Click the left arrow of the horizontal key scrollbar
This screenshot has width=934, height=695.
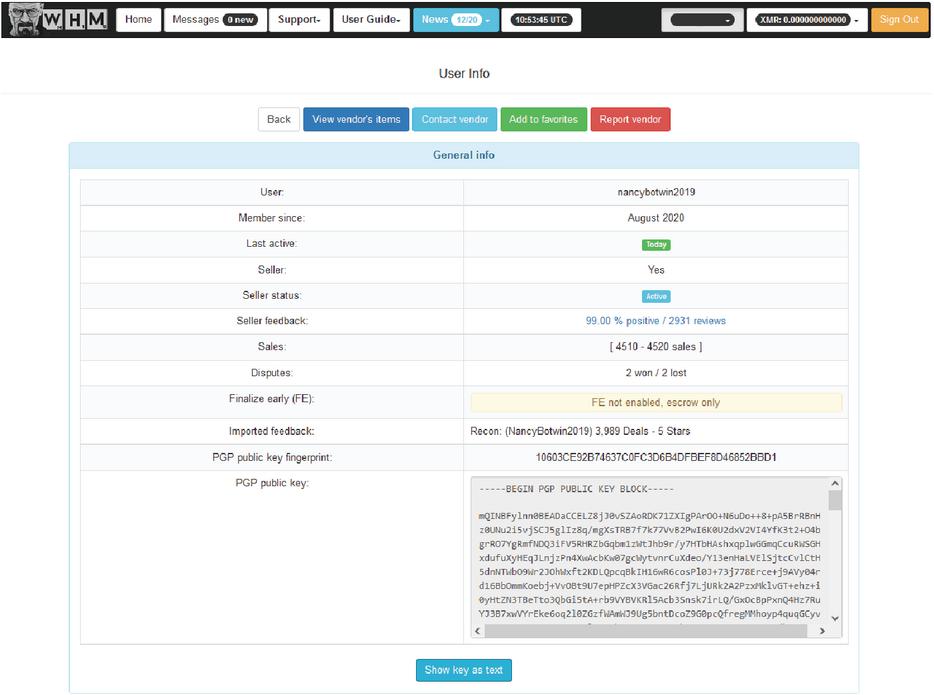479,632
